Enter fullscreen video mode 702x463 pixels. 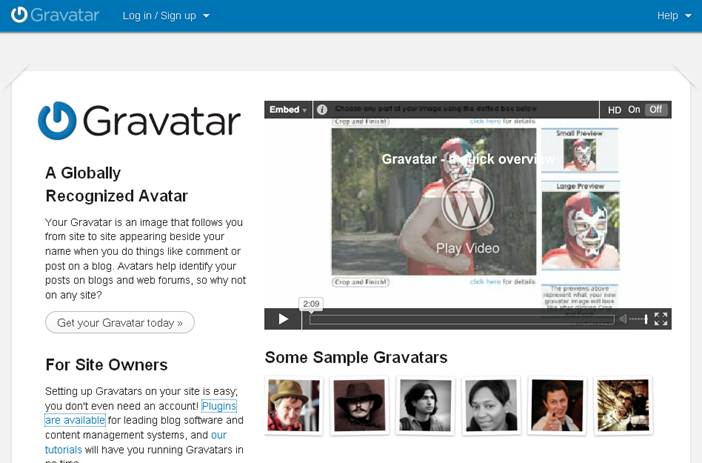(661, 319)
